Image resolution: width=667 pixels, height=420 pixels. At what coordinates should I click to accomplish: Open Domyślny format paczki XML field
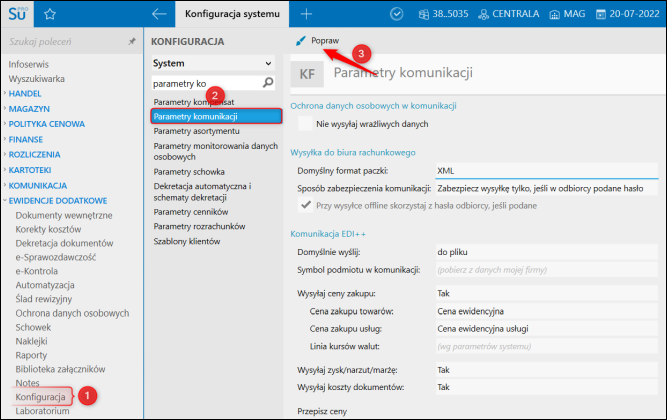547,171
